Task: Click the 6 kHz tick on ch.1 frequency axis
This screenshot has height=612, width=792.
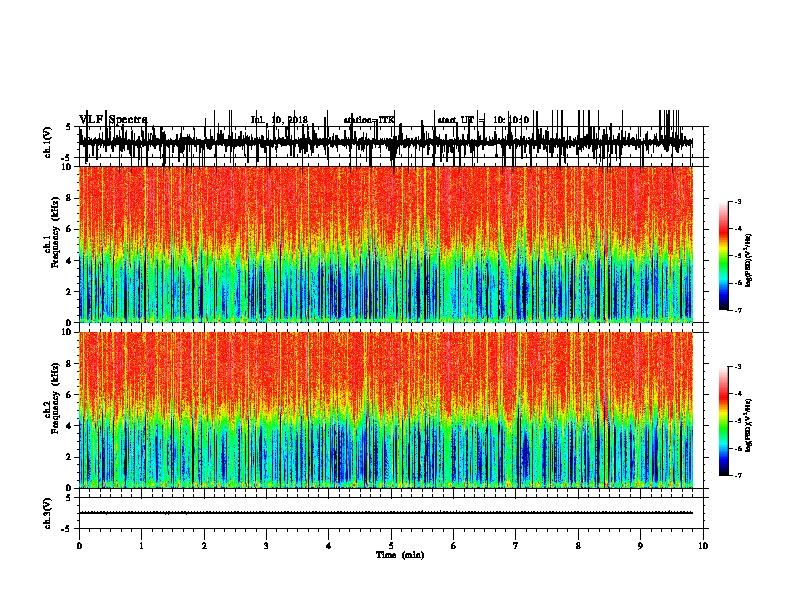Action: coord(70,229)
